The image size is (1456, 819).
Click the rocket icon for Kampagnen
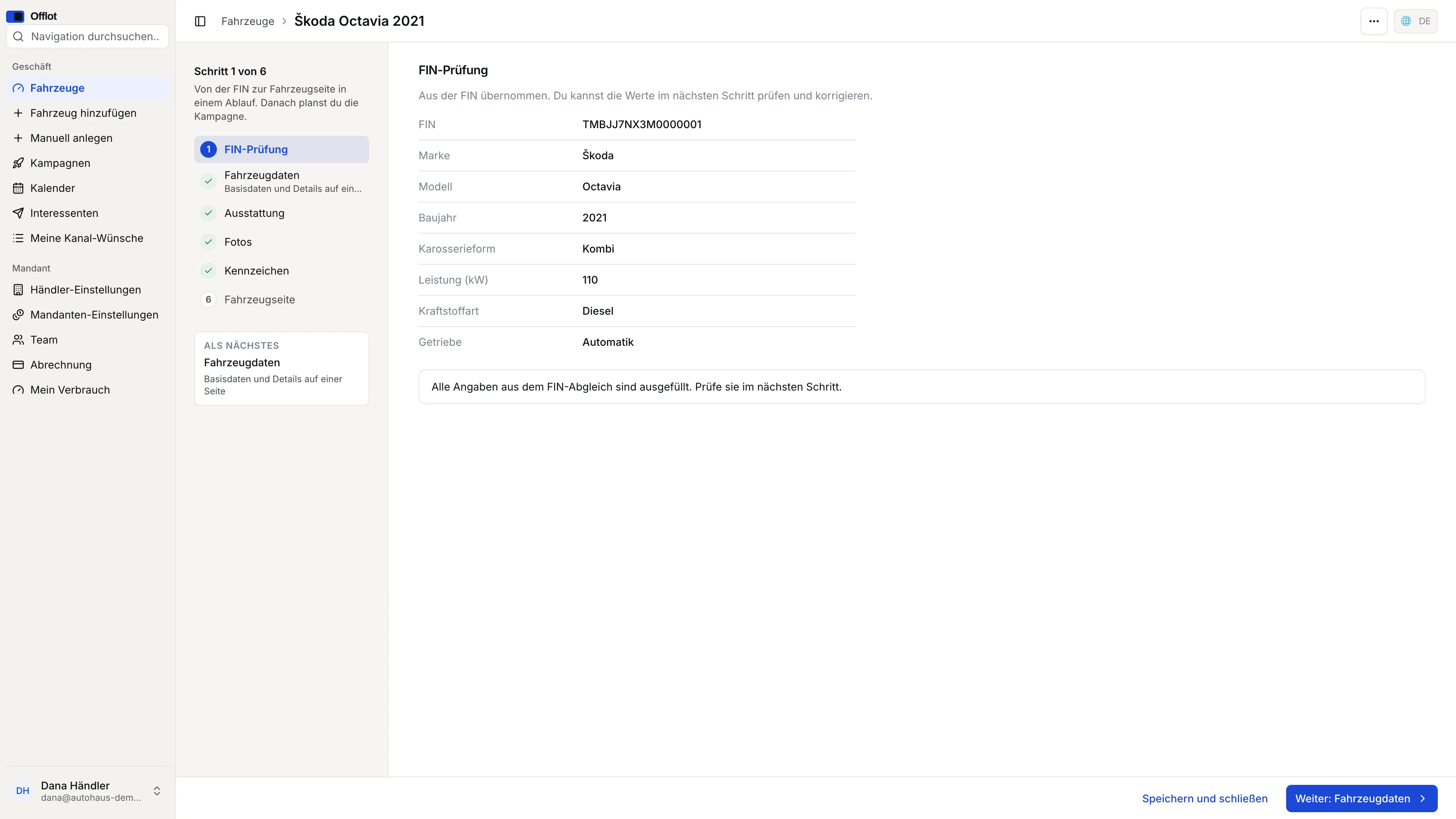pos(18,163)
